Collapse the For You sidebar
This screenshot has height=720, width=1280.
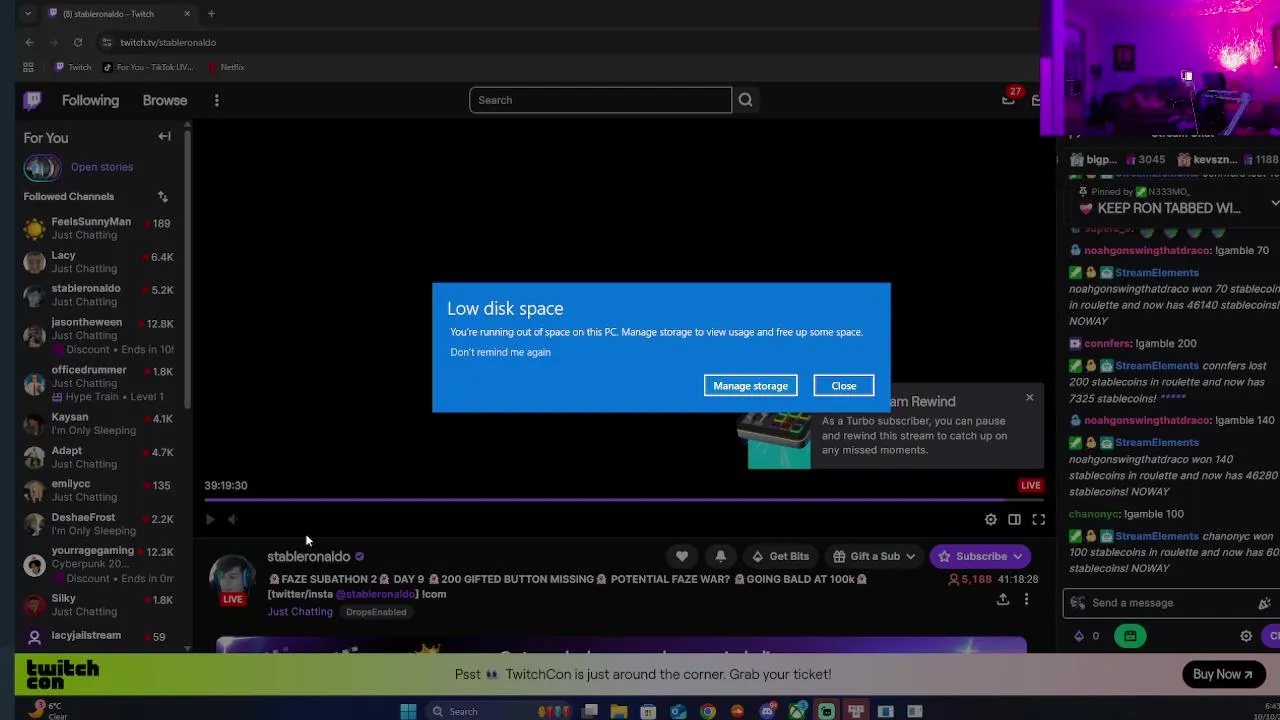(x=164, y=137)
